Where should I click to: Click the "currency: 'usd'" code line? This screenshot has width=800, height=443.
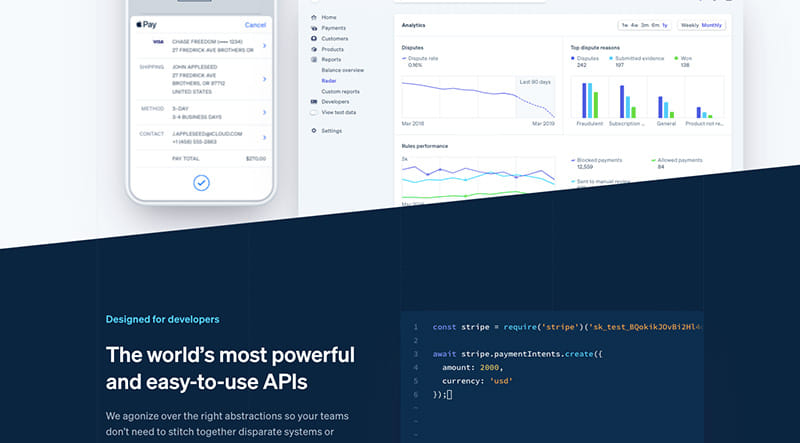click(x=477, y=381)
